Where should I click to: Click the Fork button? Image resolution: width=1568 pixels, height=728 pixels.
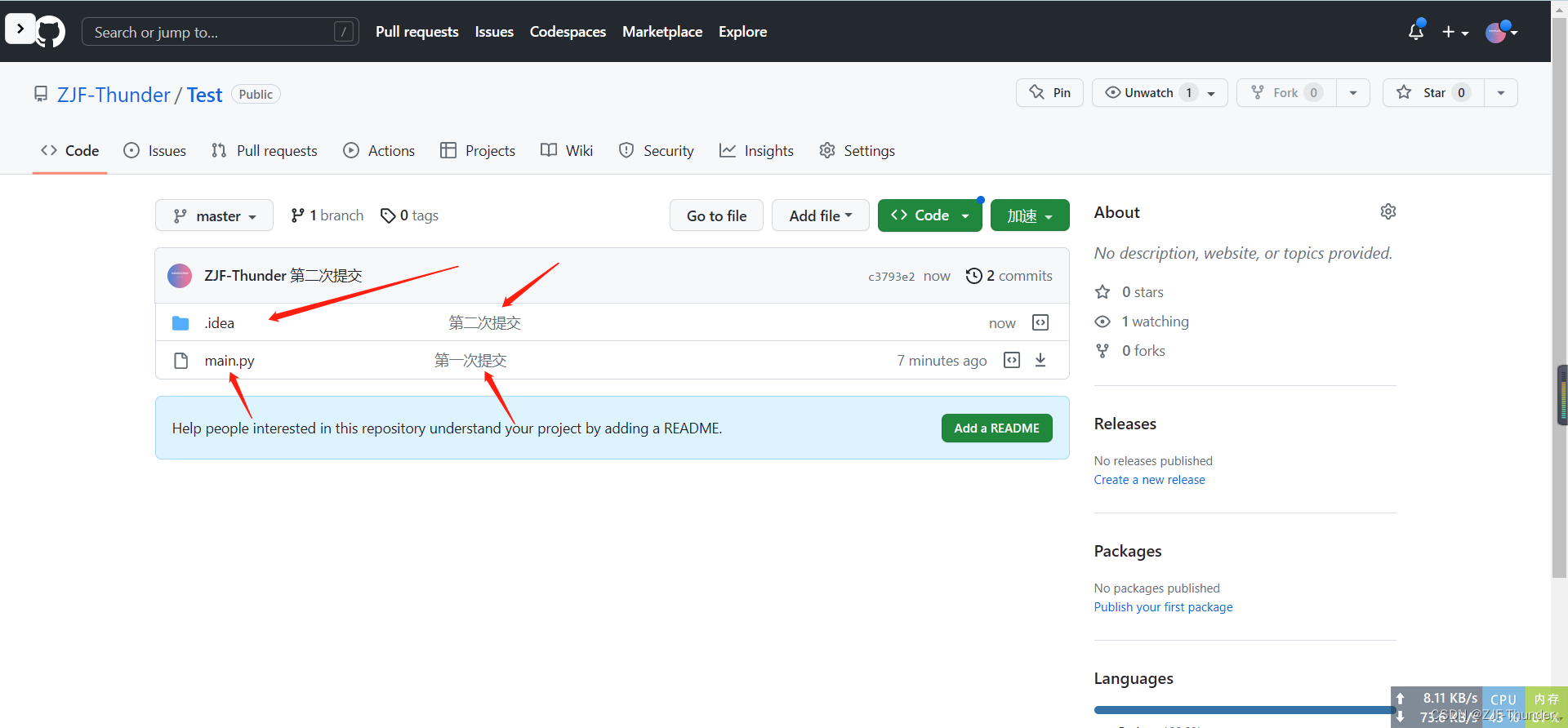coord(1286,92)
